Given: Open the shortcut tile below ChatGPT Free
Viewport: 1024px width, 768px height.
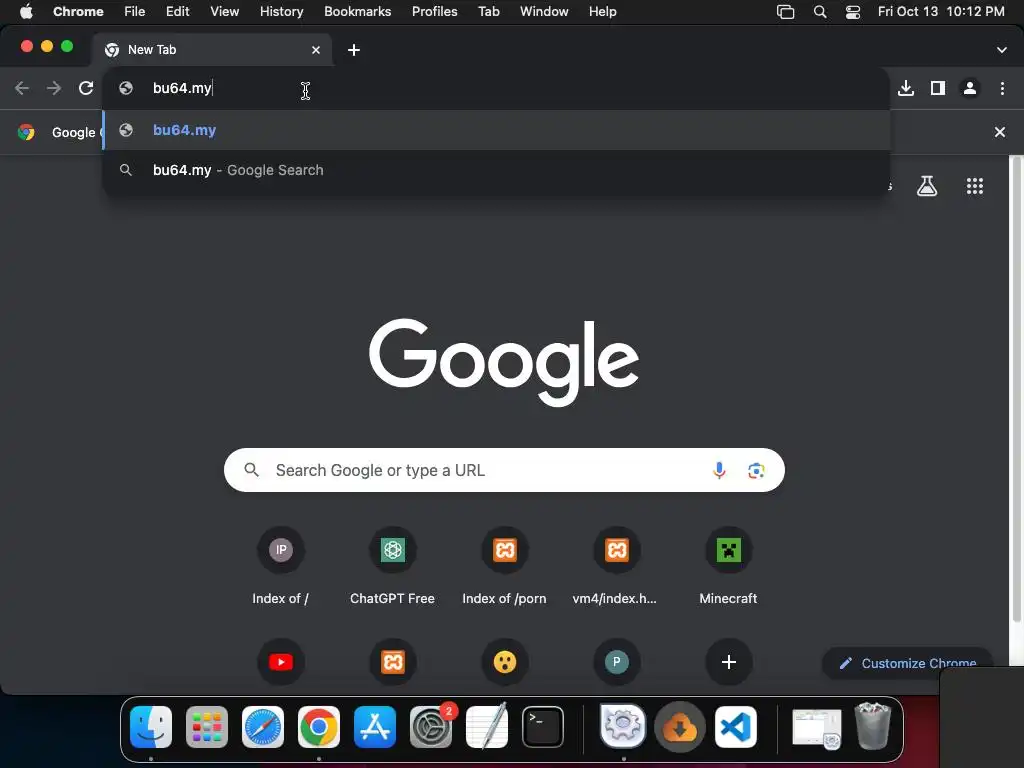Looking at the screenshot, I should [x=392, y=662].
